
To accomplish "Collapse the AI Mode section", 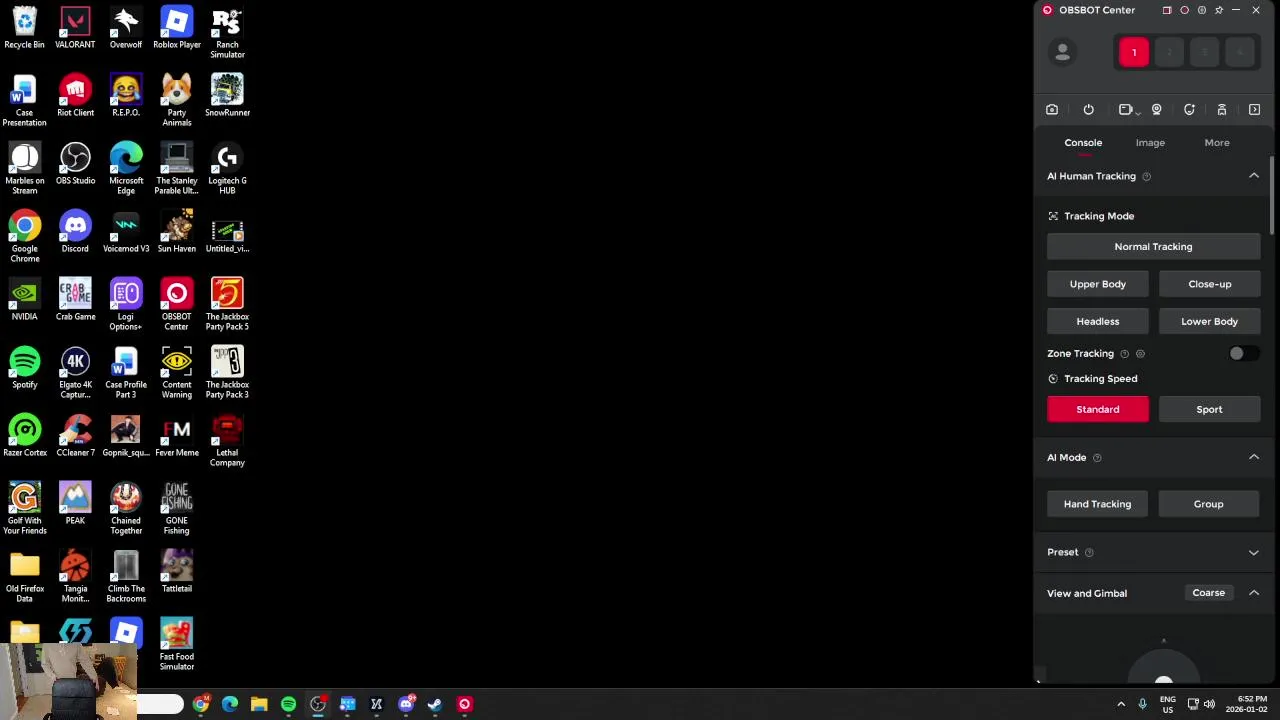I will tap(1254, 457).
